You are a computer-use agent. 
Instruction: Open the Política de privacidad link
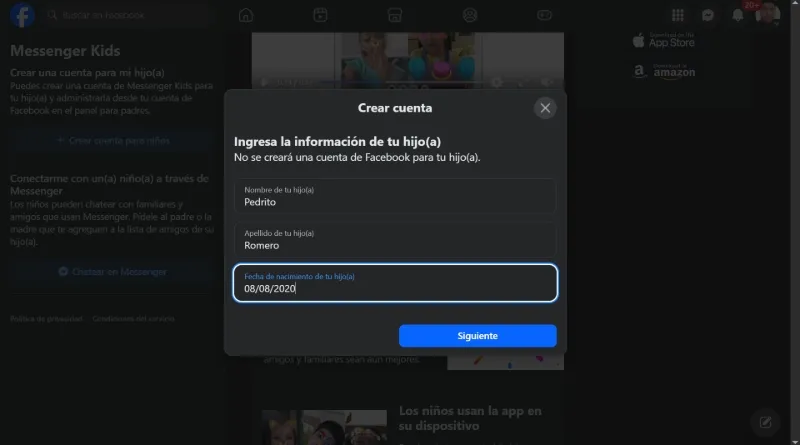click(x=46, y=319)
